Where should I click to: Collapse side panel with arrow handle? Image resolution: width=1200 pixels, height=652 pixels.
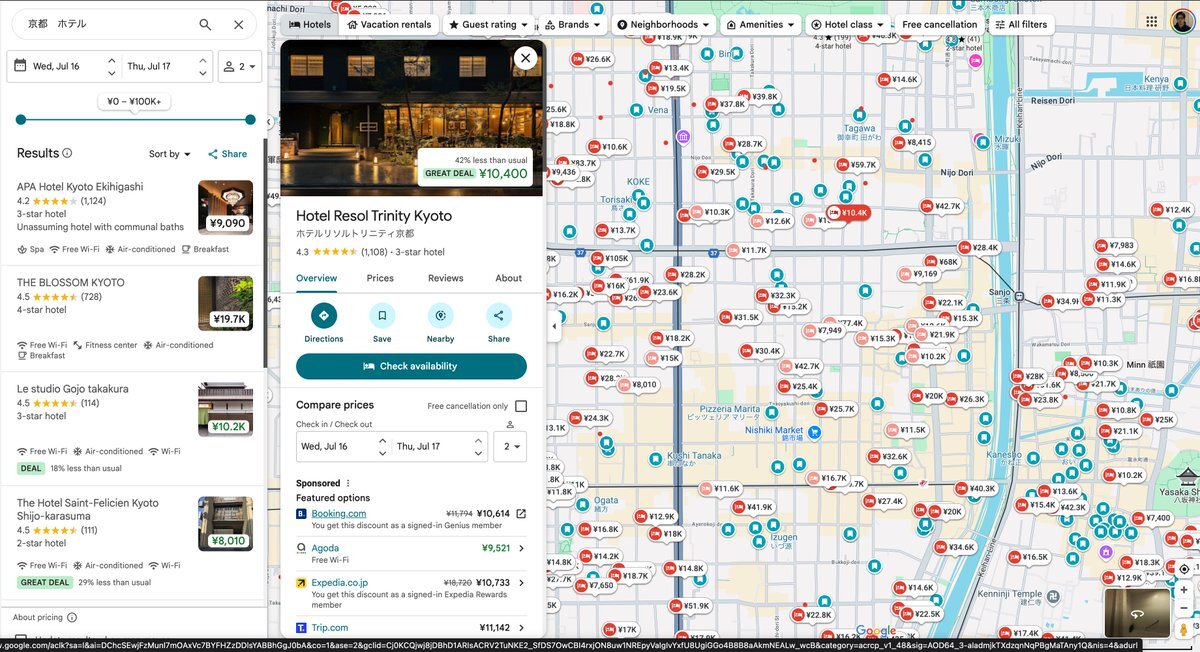pos(554,326)
